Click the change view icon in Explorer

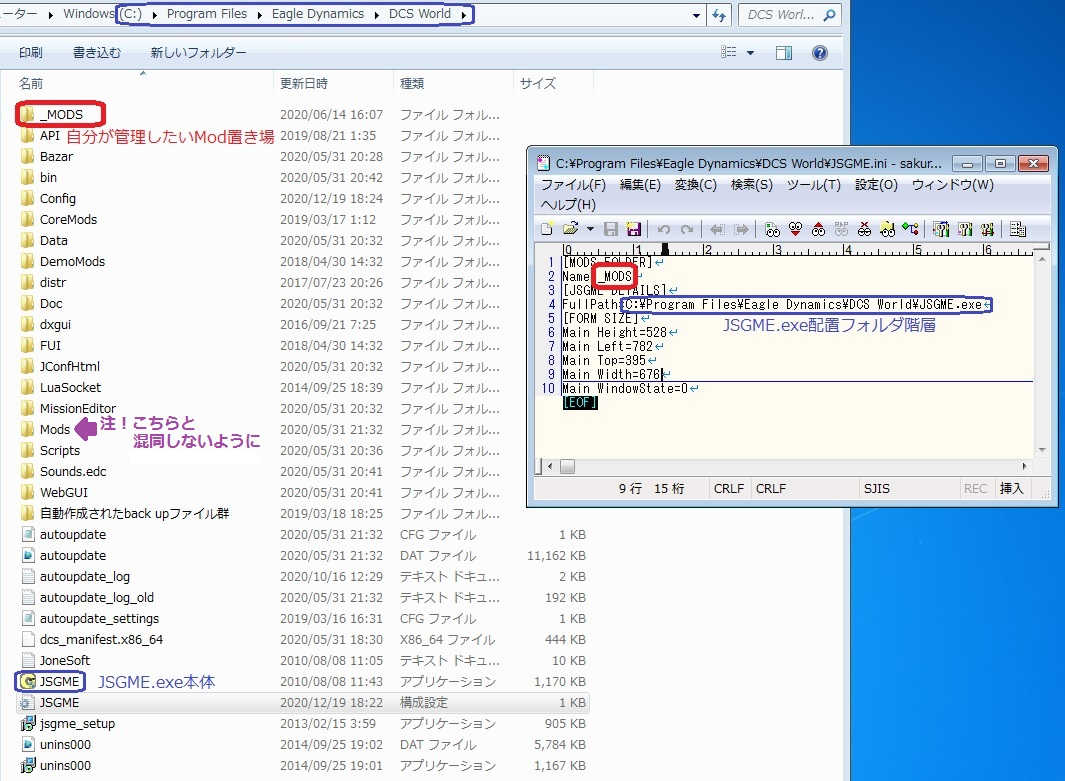729,52
